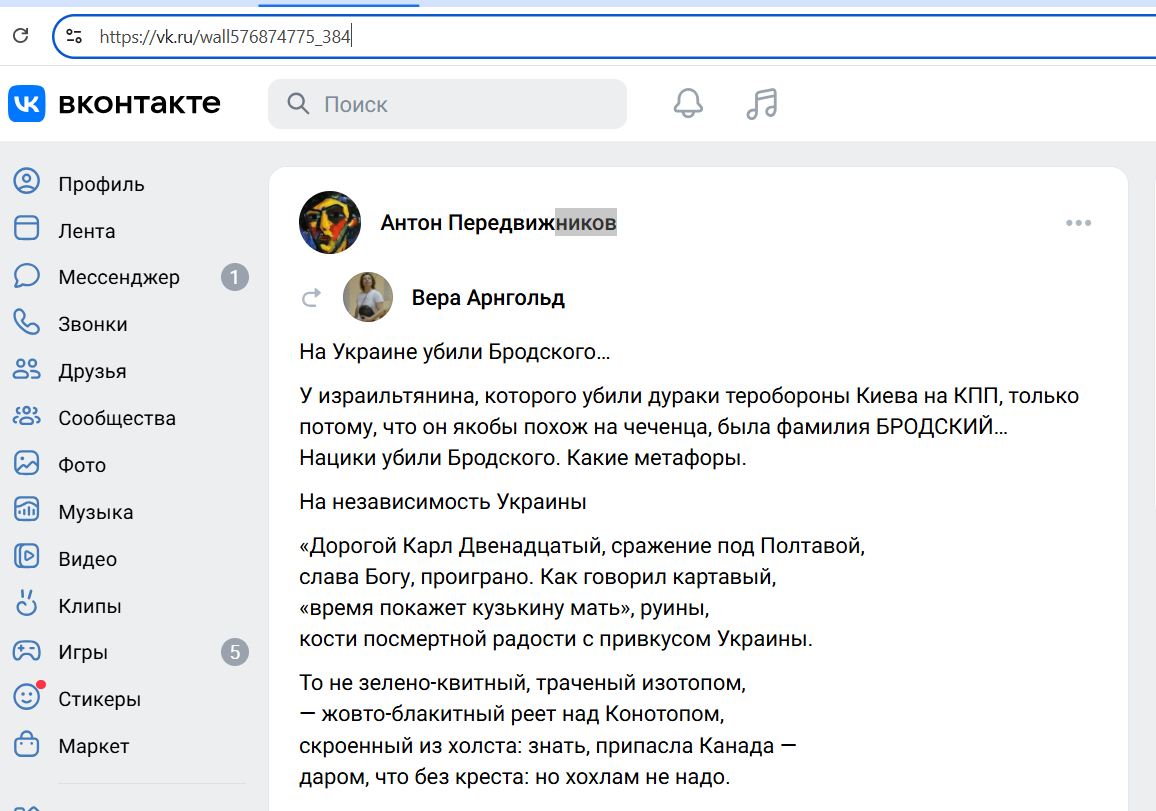Open Фото section label

[82, 465]
